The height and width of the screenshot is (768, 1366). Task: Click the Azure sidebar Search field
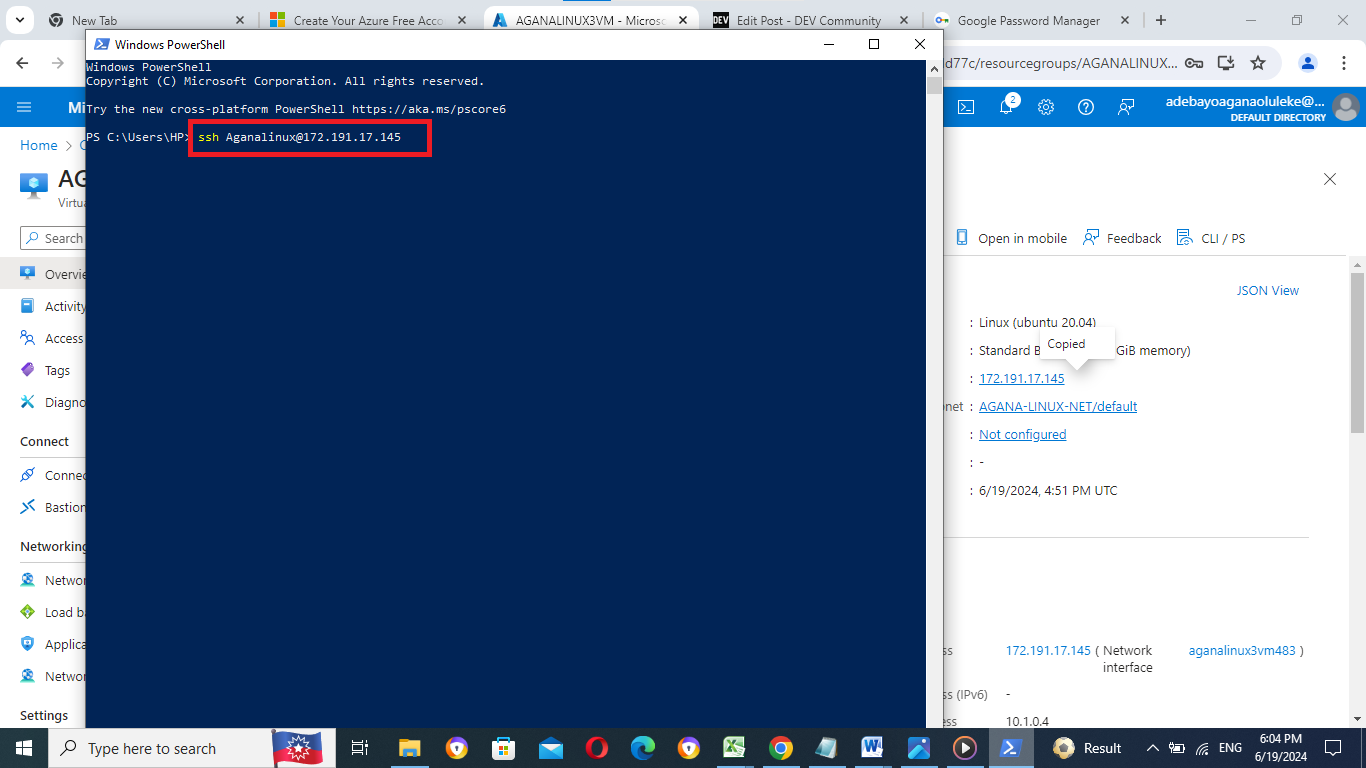pyautogui.click(x=53, y=238)
